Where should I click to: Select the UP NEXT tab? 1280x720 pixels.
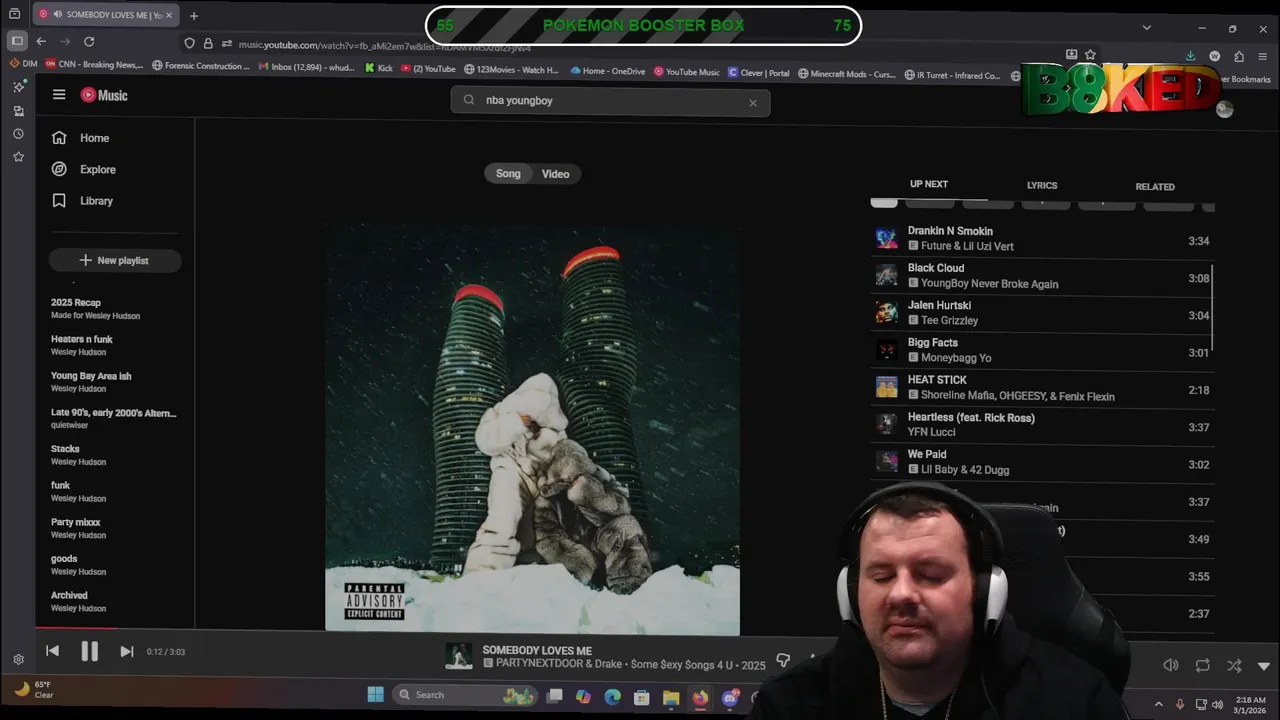pyautogui.click(x=929, y=184)
